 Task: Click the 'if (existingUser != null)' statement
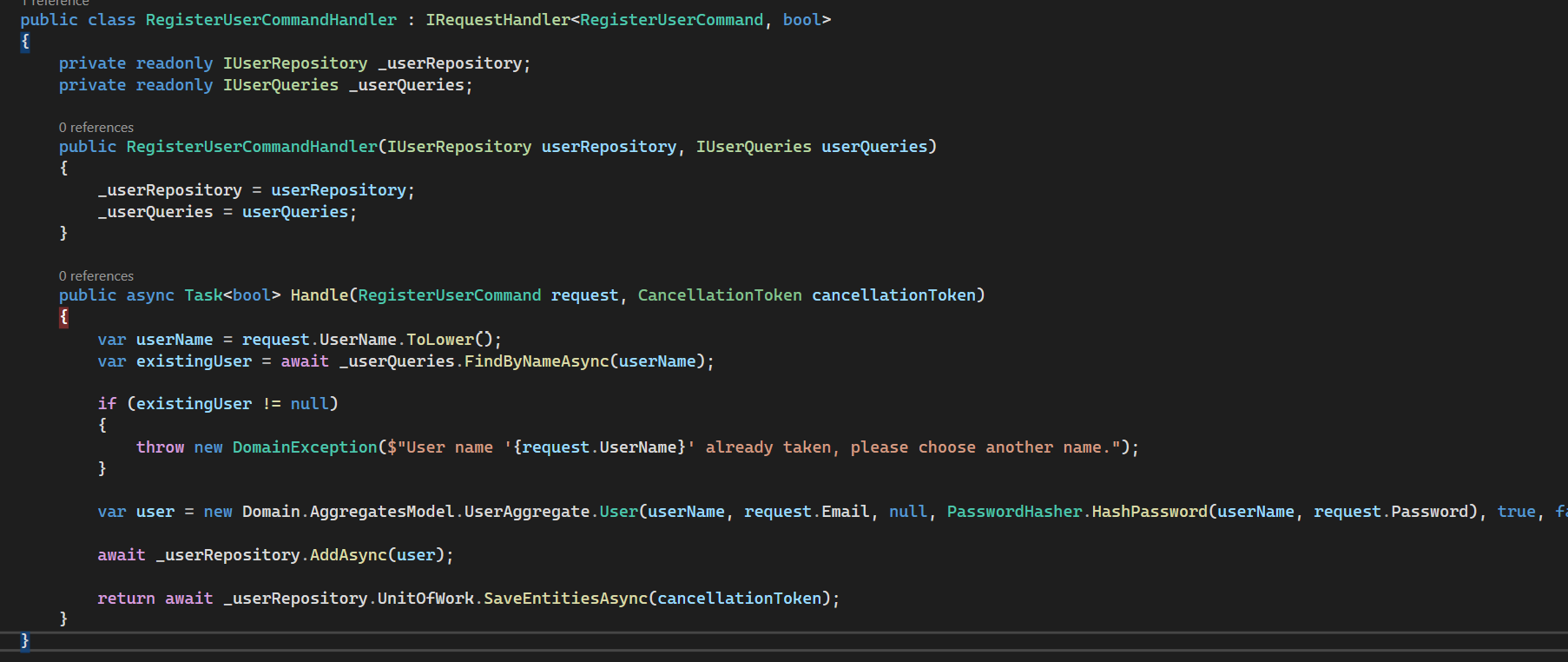218,404
